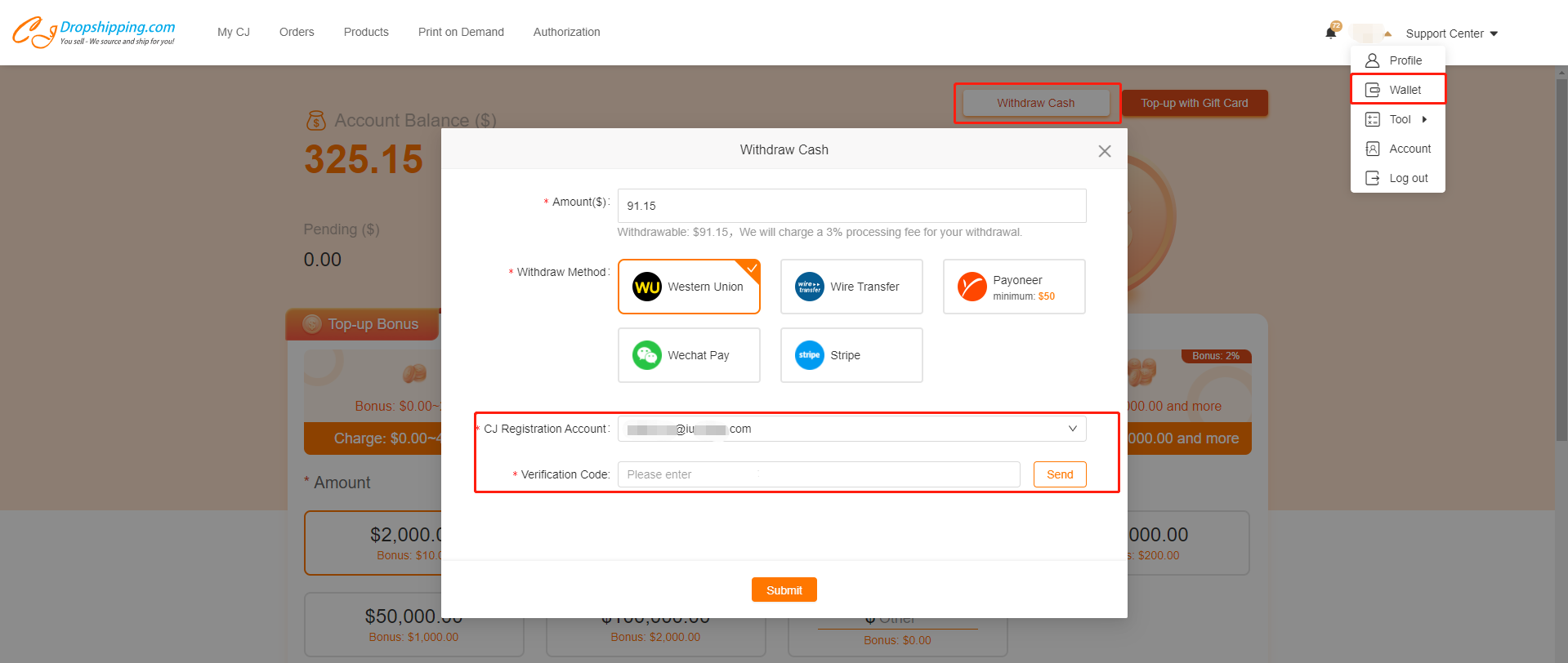
Task: Open the Support Center dropdown
Action: click(1451, 33)
